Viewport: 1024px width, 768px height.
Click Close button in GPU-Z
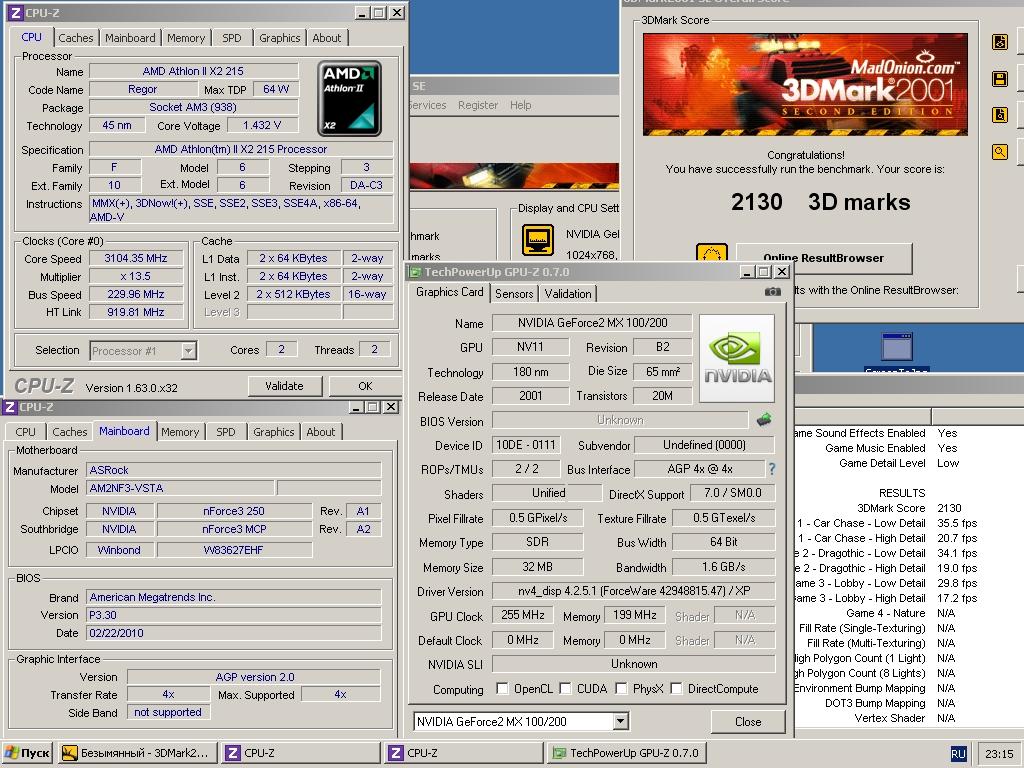748,722
